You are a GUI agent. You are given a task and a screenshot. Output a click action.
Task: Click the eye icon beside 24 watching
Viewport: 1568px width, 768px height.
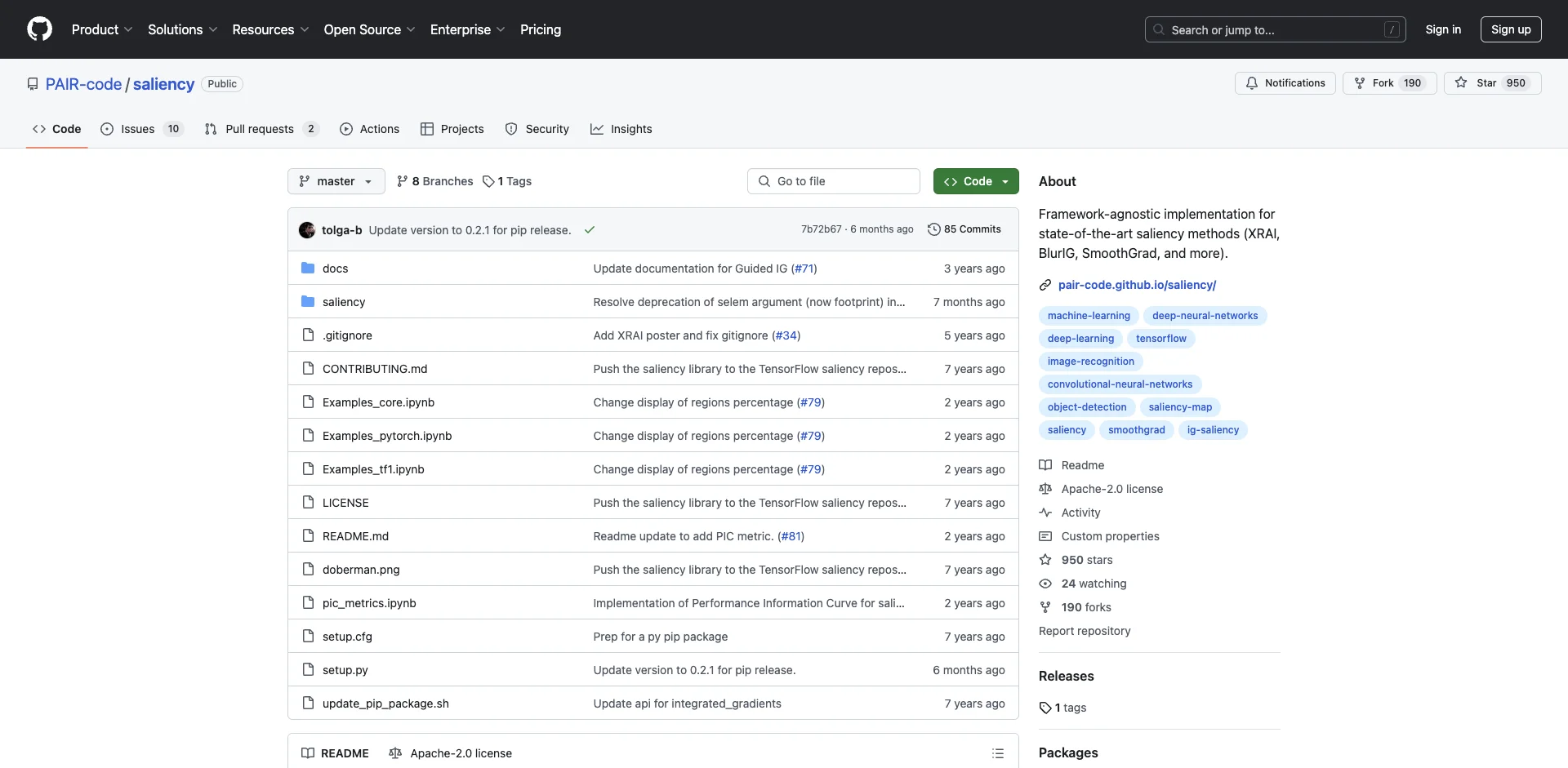click(1045, 584)
